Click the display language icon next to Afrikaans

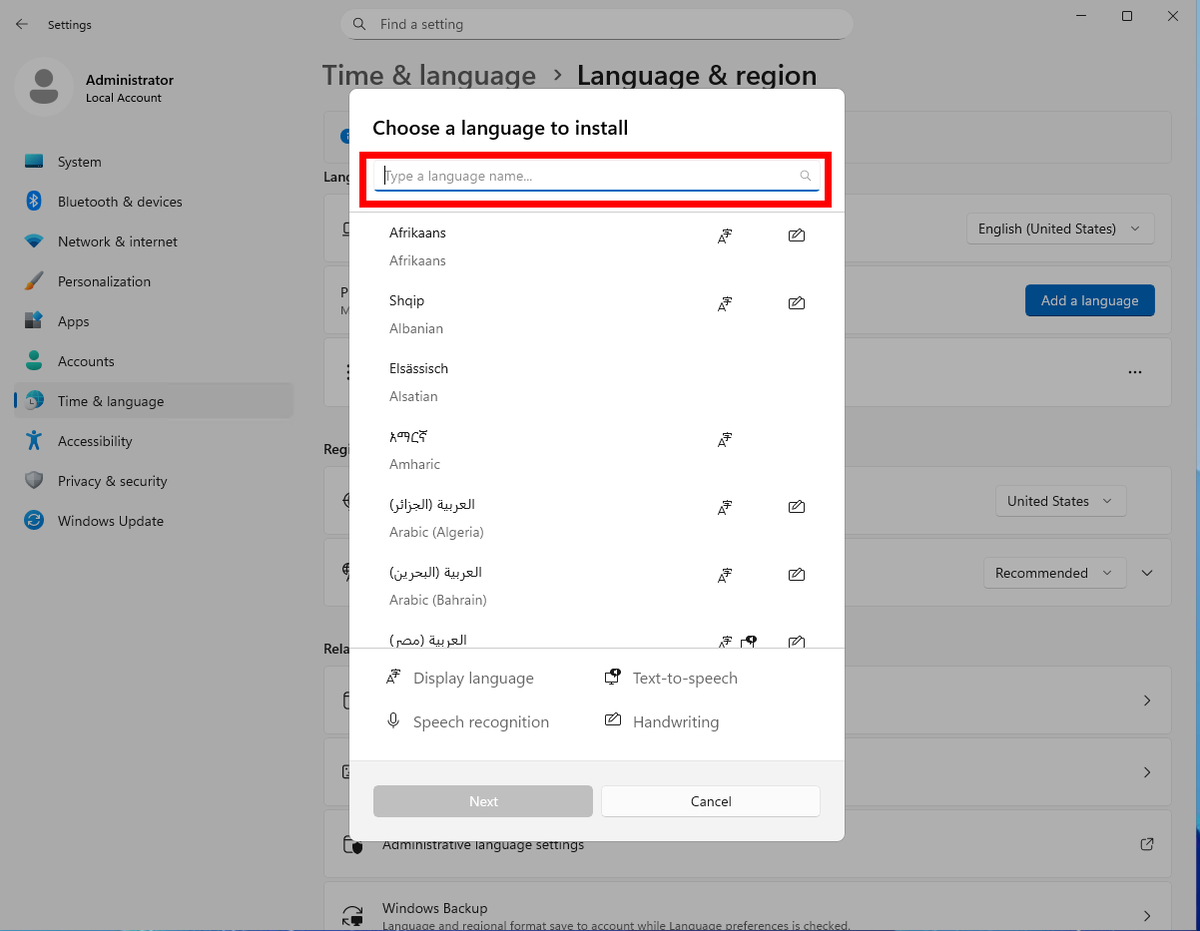pos(725,236)
